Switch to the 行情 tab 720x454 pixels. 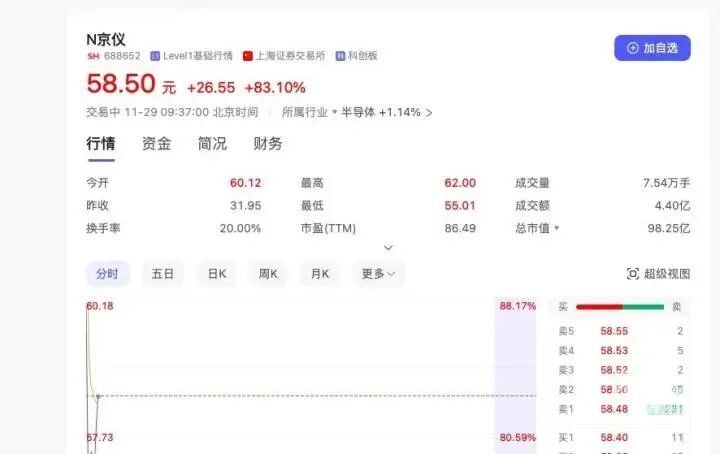pos(101,144)
